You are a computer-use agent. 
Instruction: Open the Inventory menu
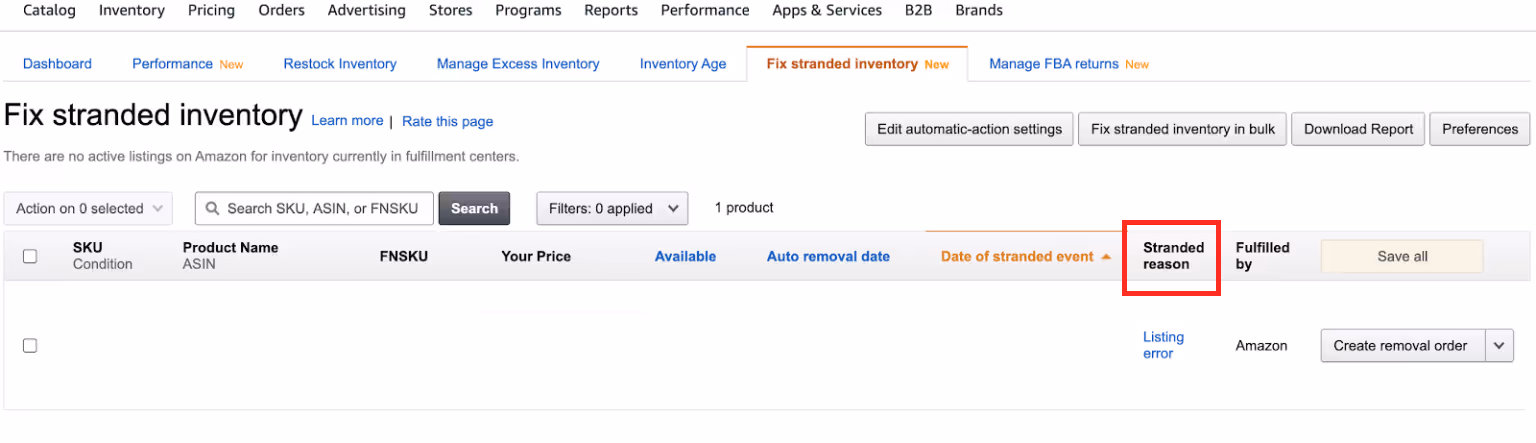(x=131, y=11)
